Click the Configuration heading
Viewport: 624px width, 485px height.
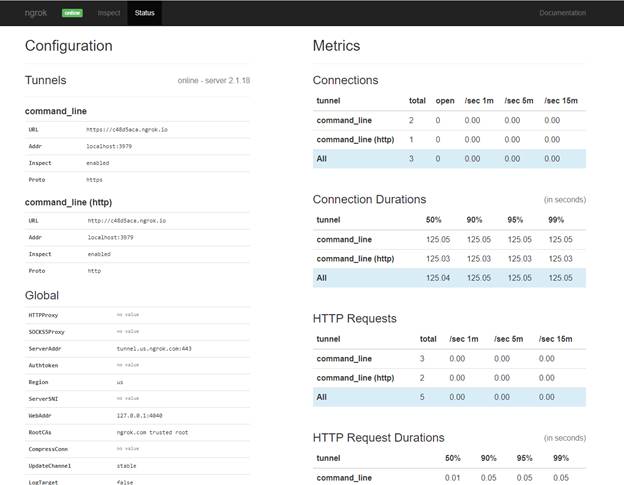pos(68,46)
